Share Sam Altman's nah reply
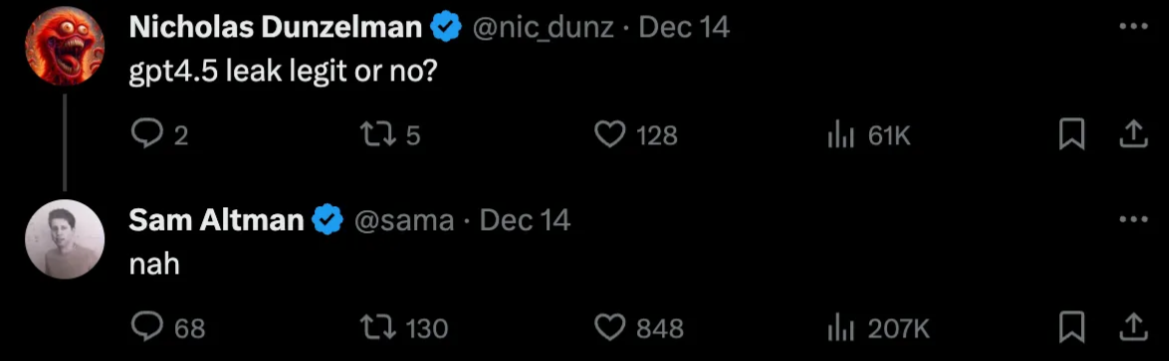The image size is (1169, 361). click(1132, 327)
